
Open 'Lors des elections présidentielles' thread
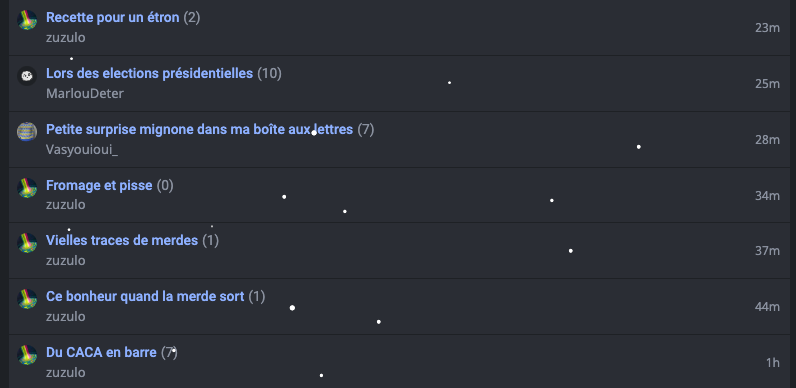coord(149,74)
